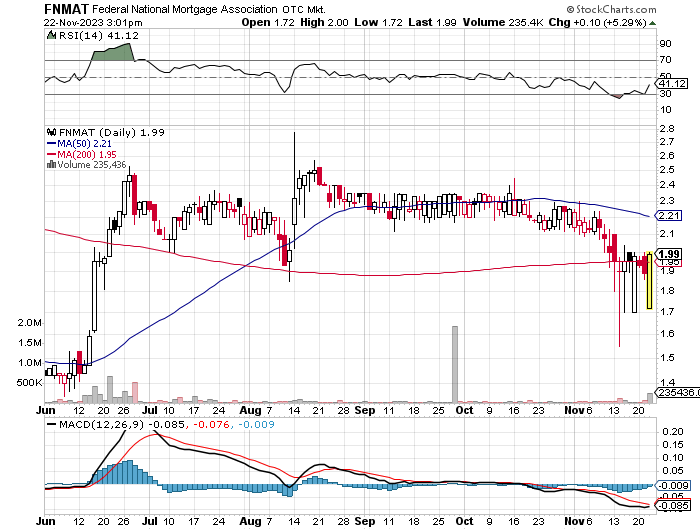Click the green change arrow after Chg
The height and width of the screenshot is (530, 700).
click(652, 23)
